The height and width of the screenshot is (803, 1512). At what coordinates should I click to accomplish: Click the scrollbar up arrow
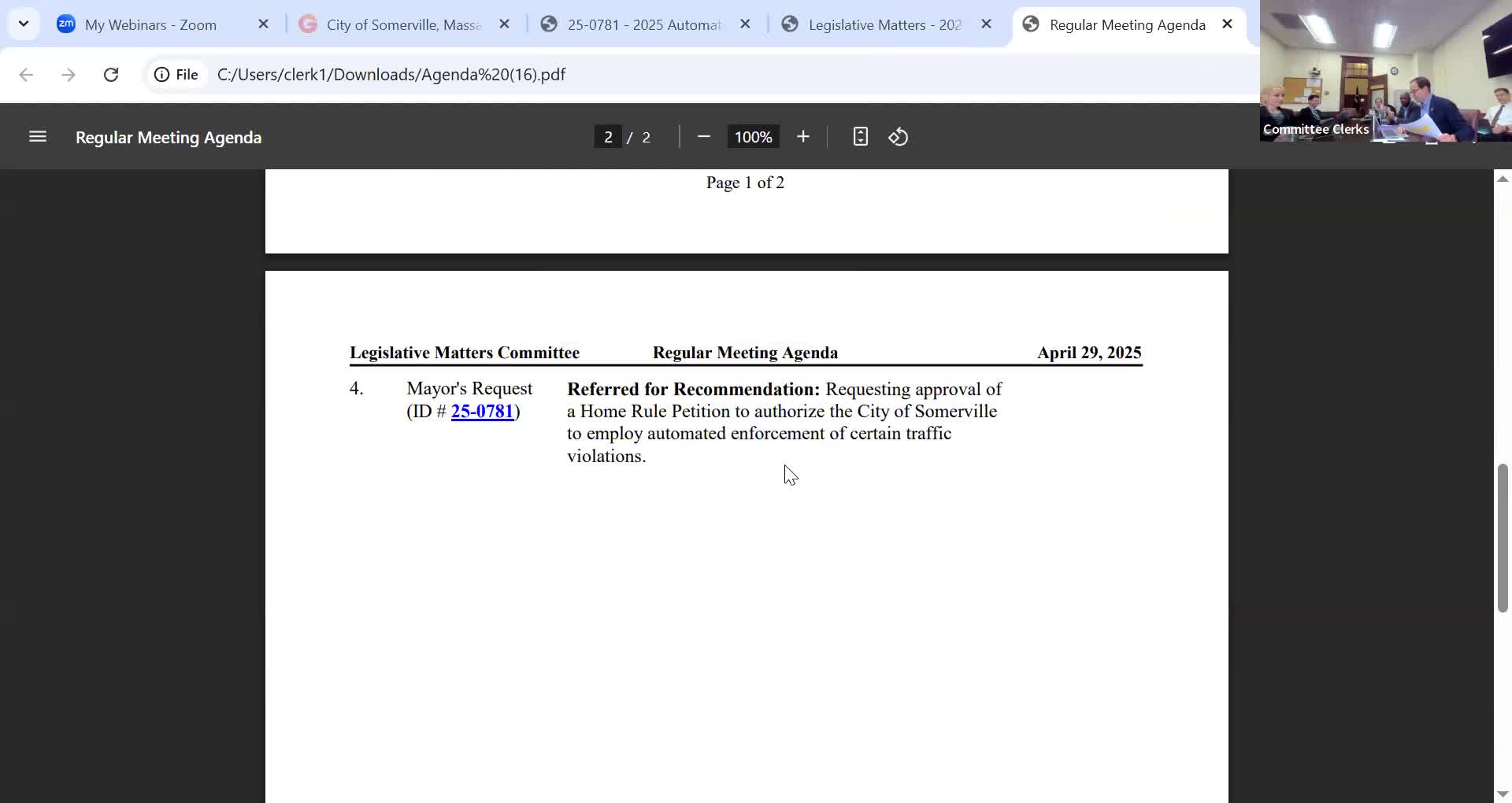pyautogui.click(x=1503, y=179)
